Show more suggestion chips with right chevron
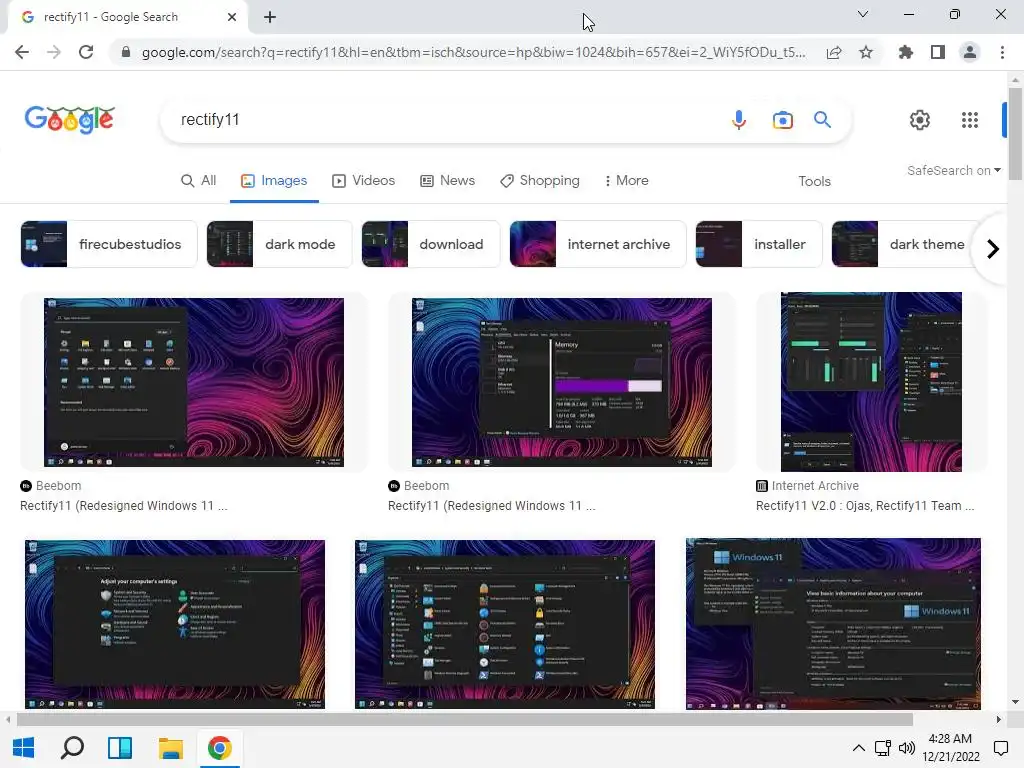The width and height of the screenshot is (1024, 768). coord(993,249)
